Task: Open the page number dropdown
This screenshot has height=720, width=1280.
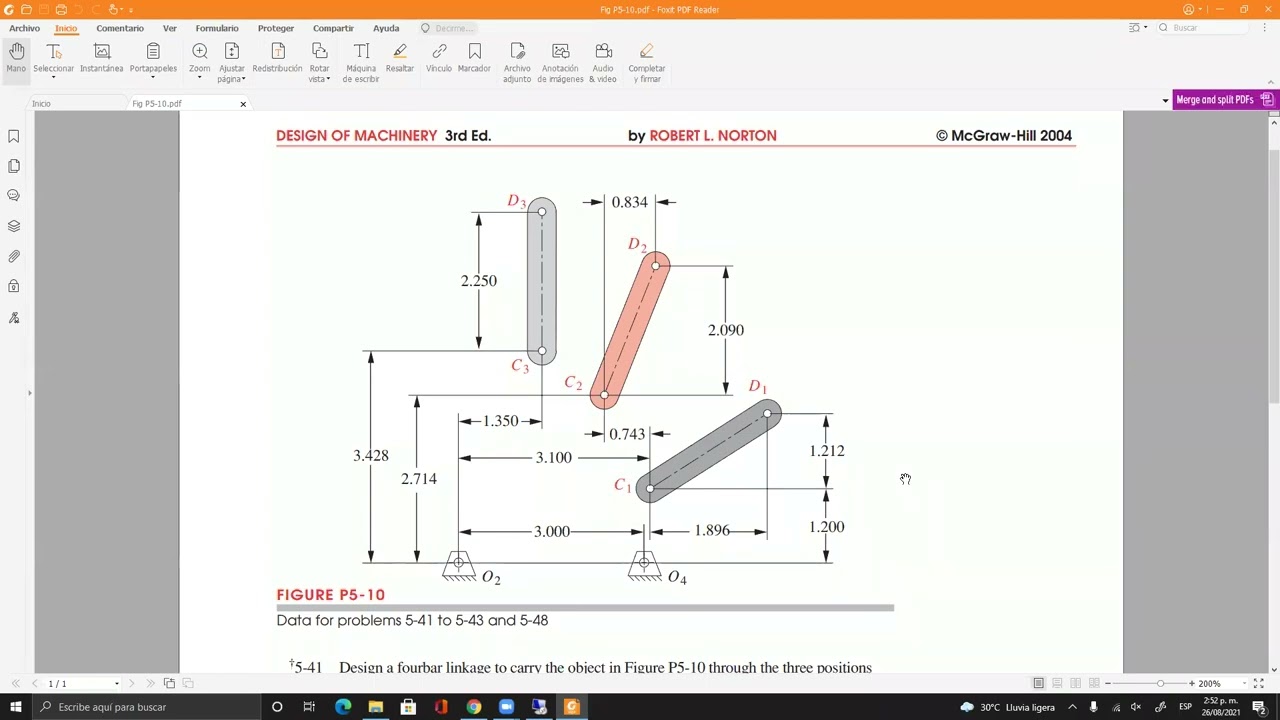Action: [116, 684]
